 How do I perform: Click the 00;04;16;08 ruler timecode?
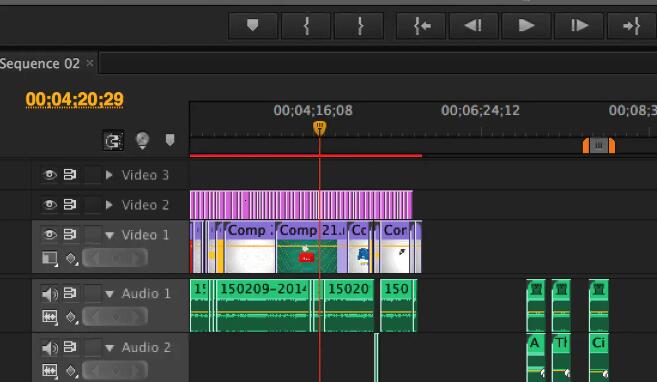pyautogui.click(x=313, y=111)
